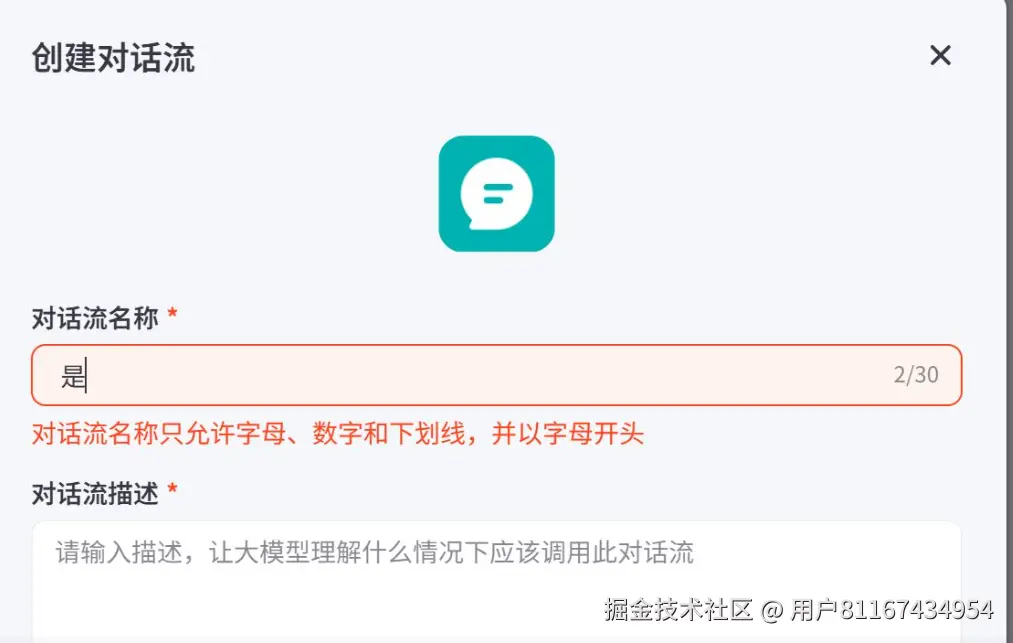
Task: Focus the 对话流名称 input field
Action: click(x=496, y=375)
